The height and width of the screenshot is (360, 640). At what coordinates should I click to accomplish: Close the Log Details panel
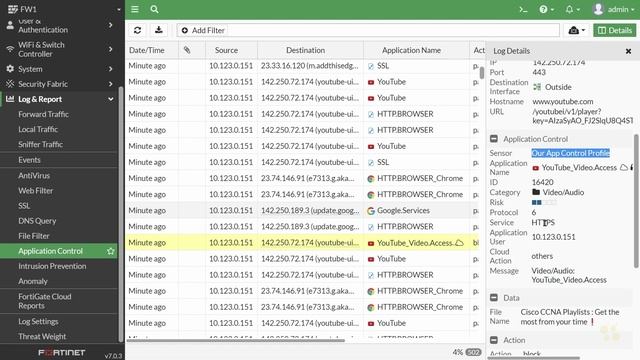point(628,51)
